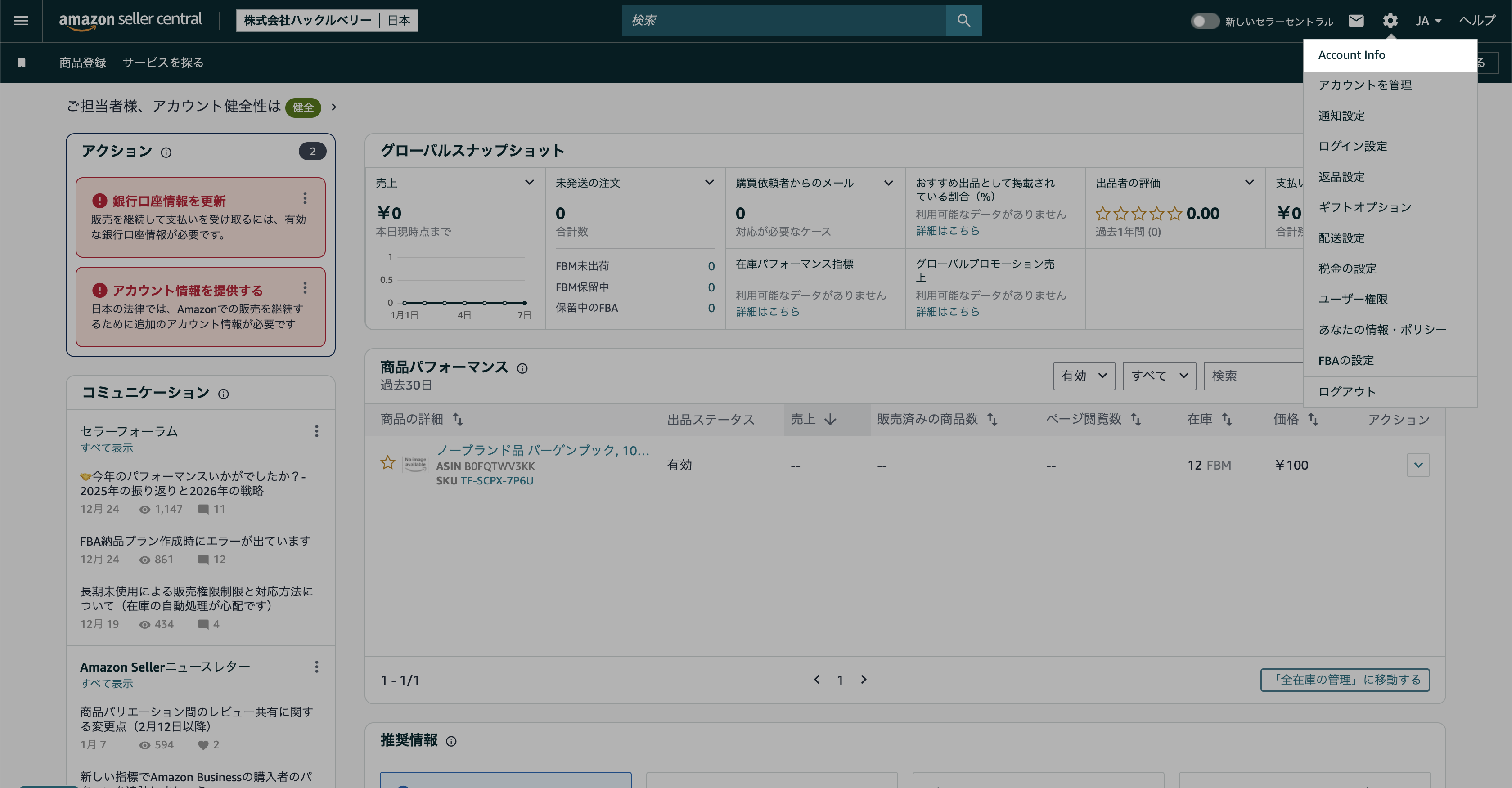
Task: Select FBAの設定 menu item
Action: pos(1390,360)
